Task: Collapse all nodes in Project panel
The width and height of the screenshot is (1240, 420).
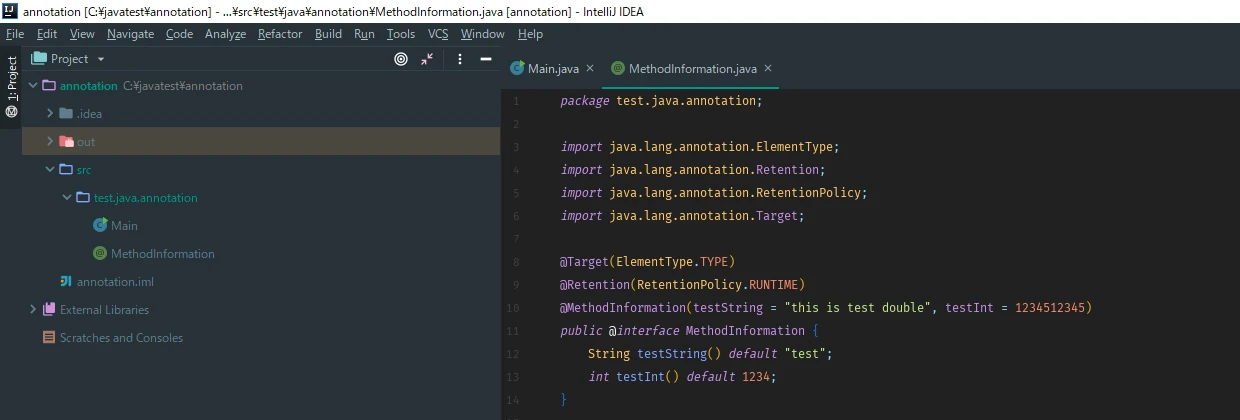Action: (x=427, y=59)
